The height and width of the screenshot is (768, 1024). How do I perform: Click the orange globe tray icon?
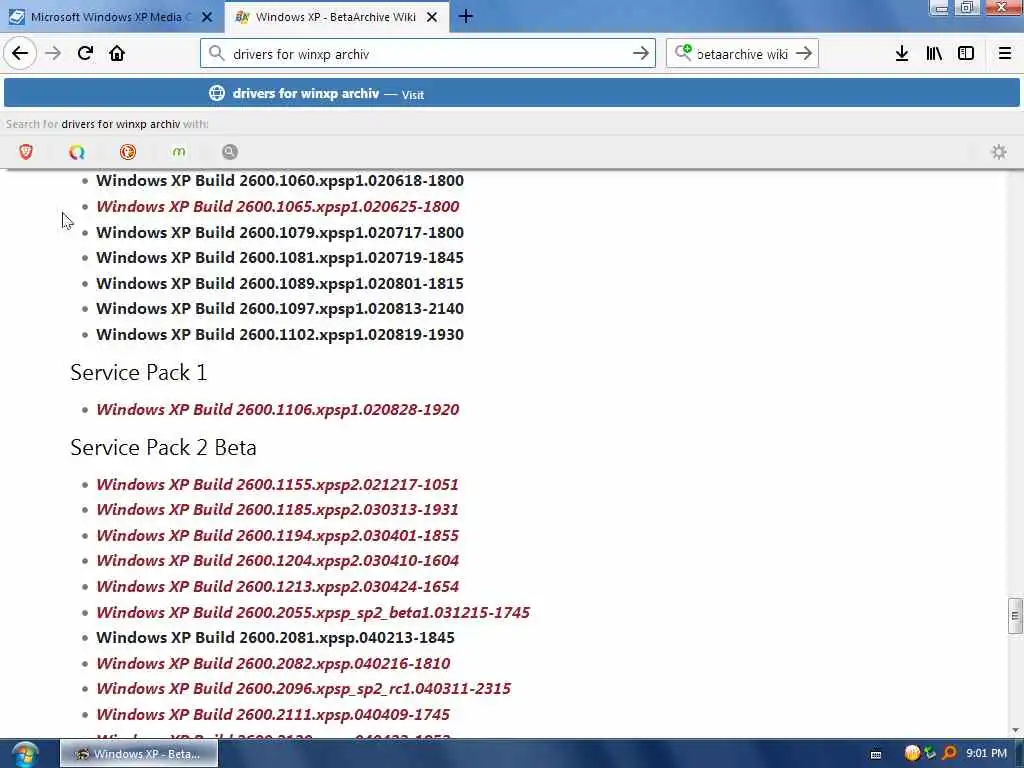coord(912,754)
